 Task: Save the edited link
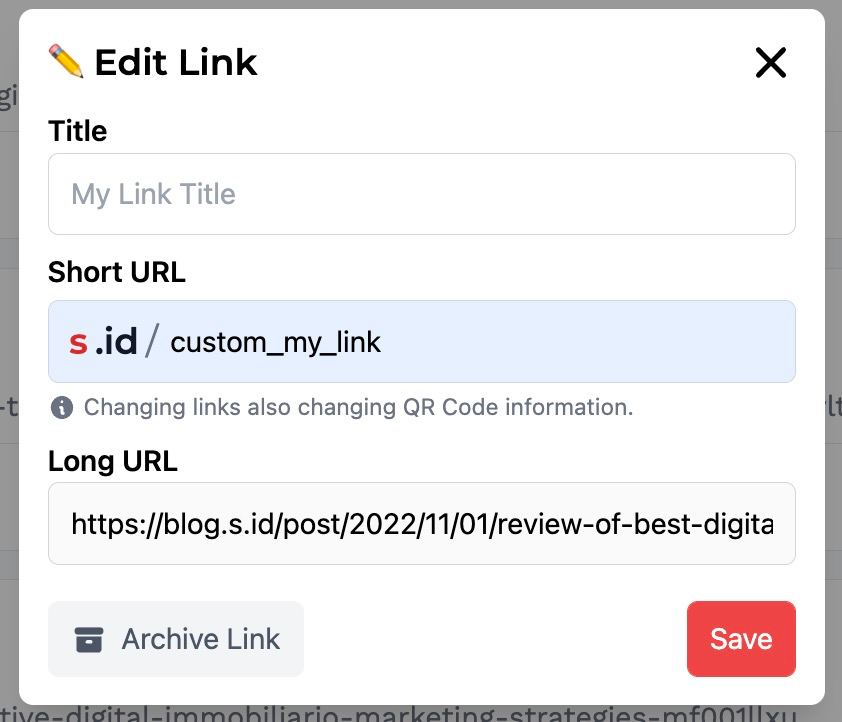(741, 638)
